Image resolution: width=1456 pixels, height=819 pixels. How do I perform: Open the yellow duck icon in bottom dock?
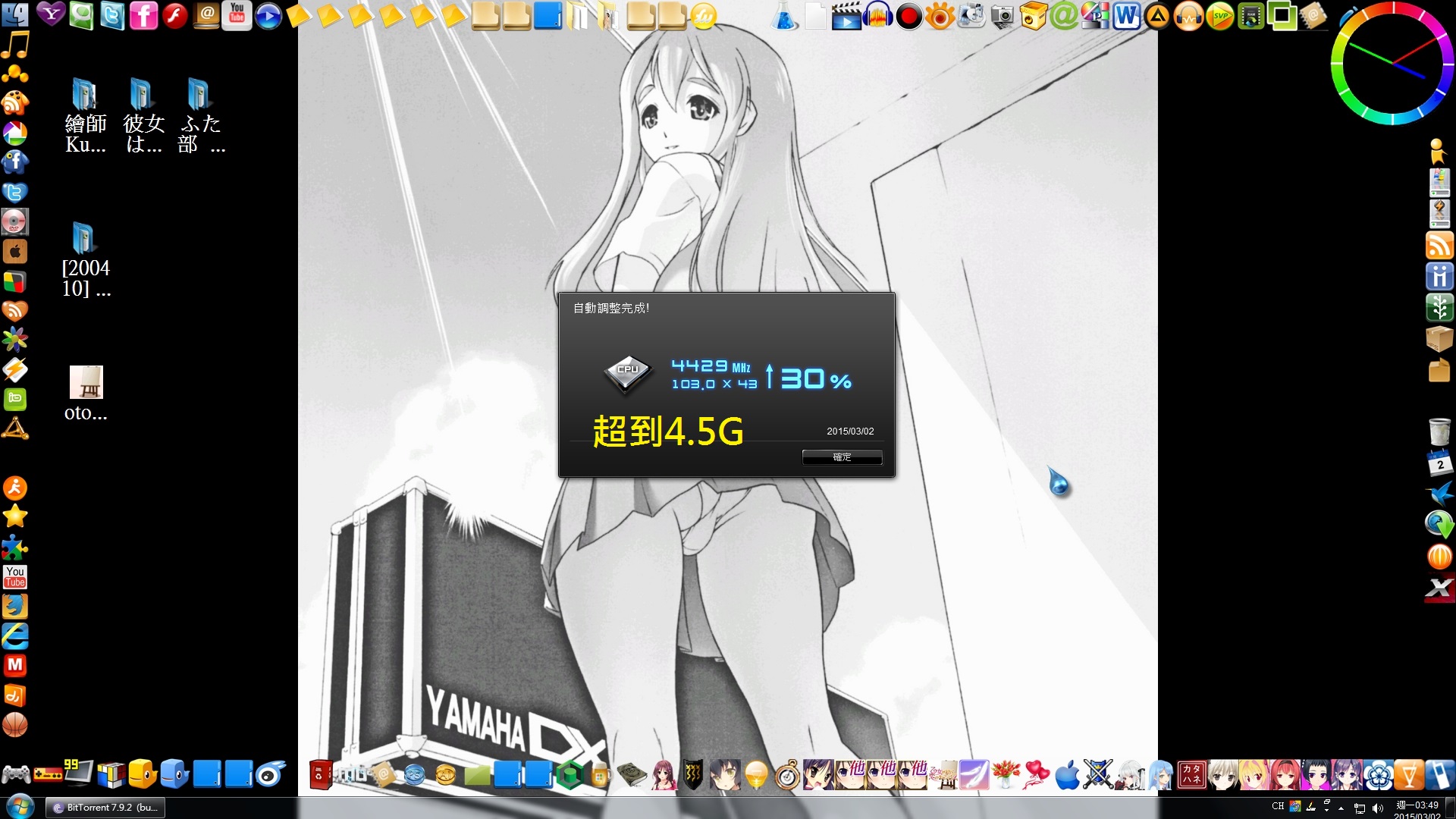tap(142, 774)
